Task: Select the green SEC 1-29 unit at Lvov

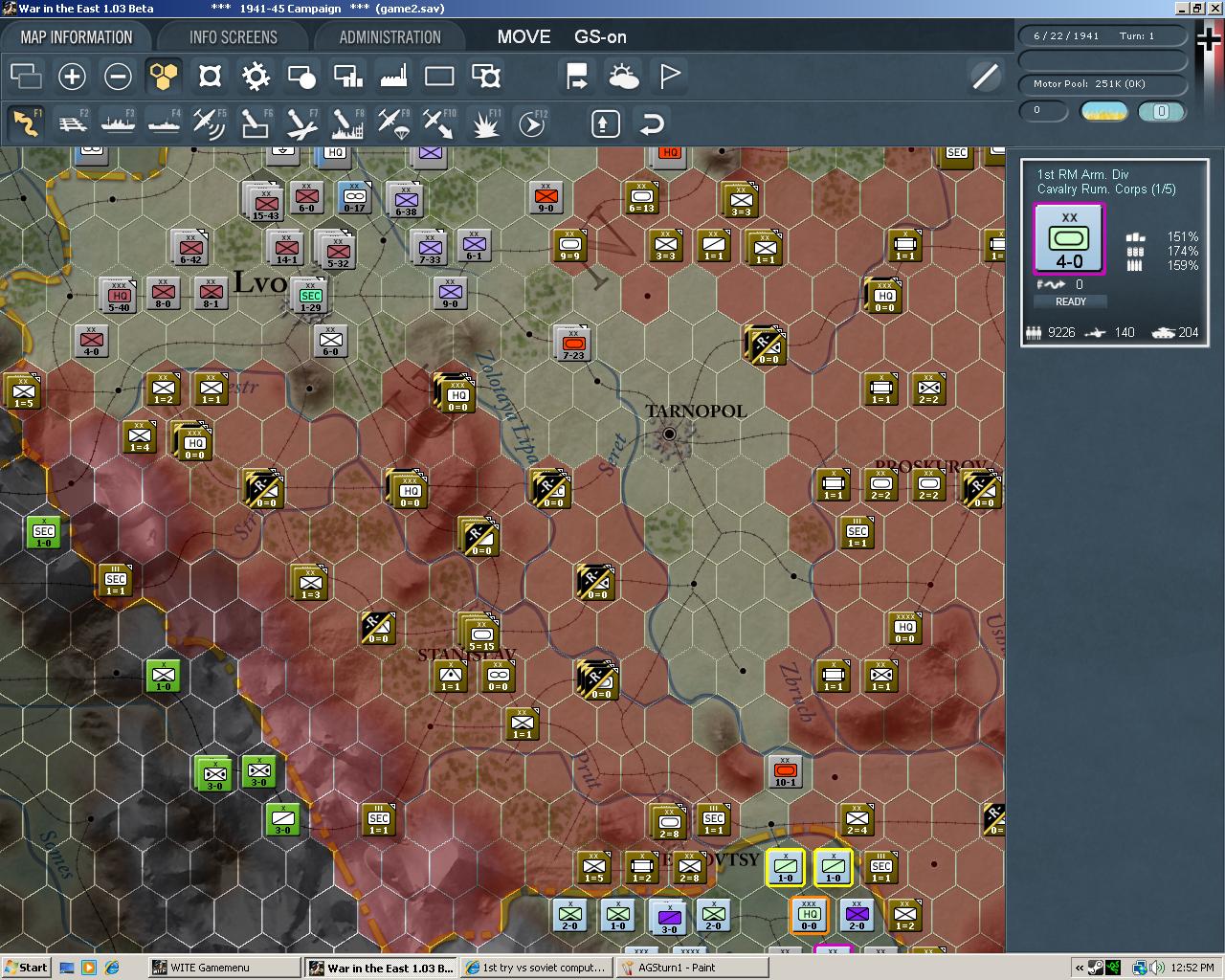Action: tap(311, 296)
